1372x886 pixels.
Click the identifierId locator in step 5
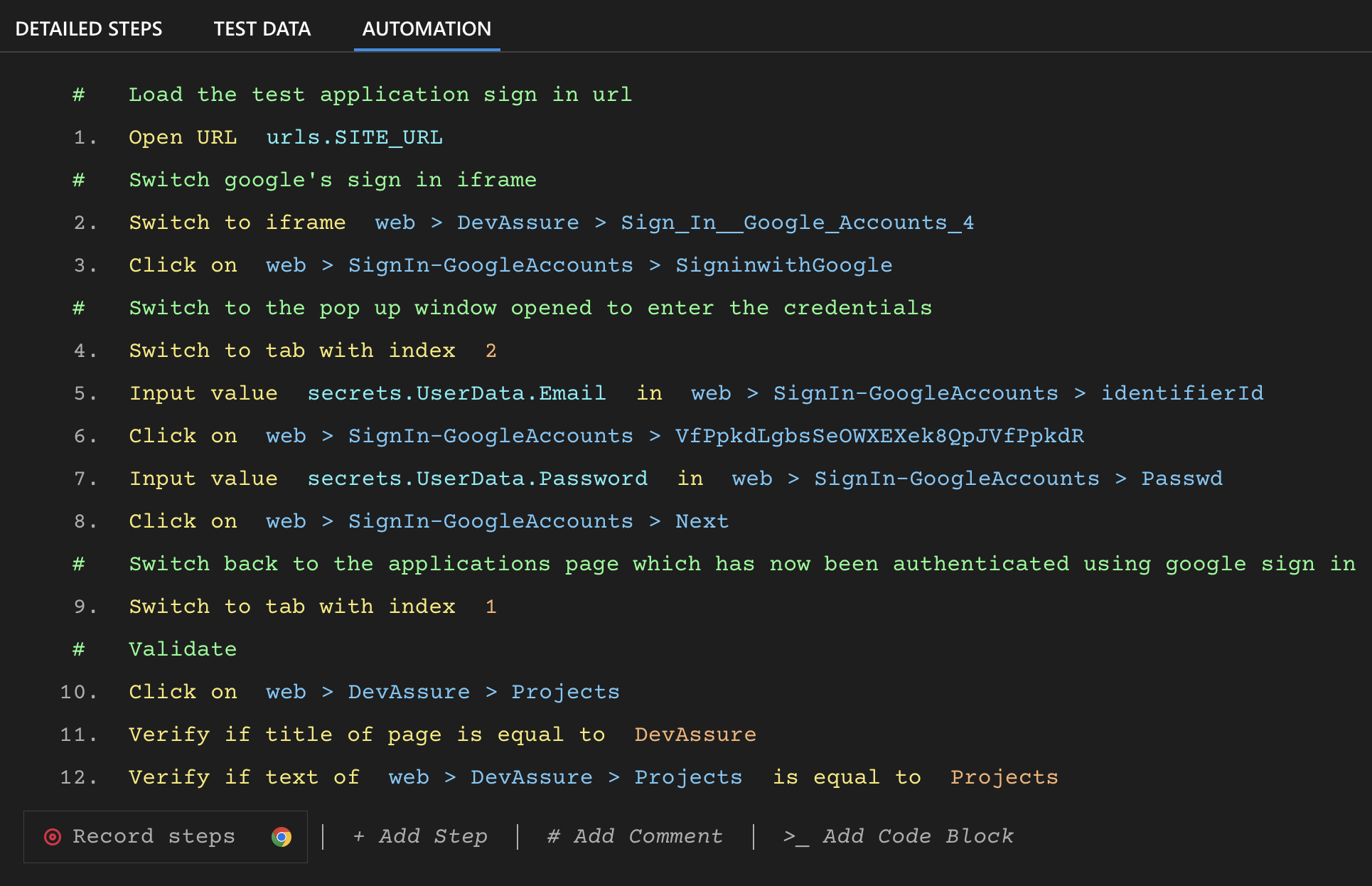[1182, 393]
